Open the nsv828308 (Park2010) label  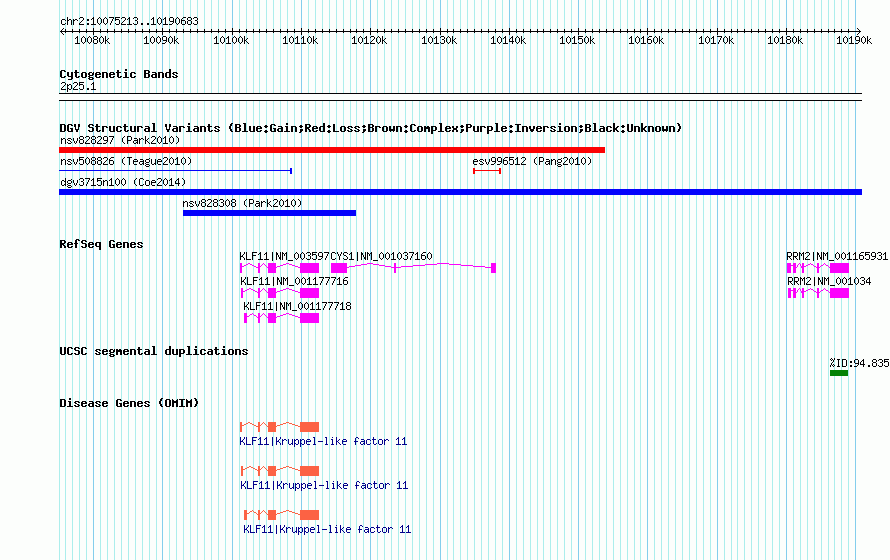[242, 203]
